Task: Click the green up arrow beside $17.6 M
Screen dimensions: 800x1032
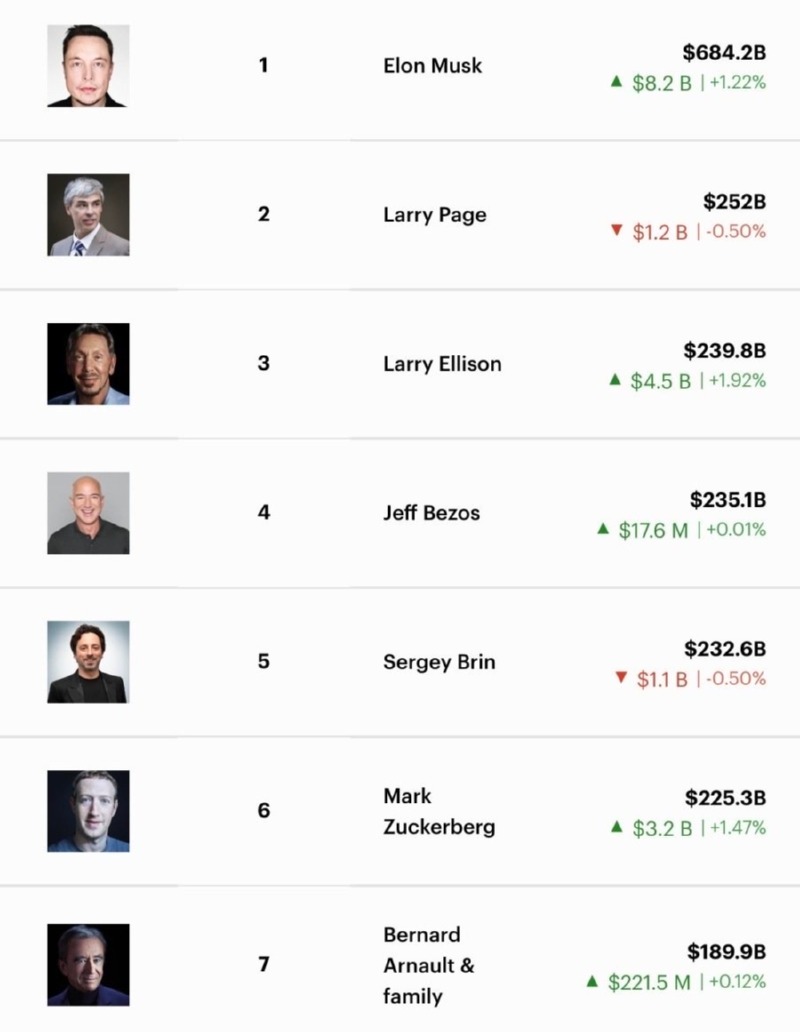Action: (603, 529)
